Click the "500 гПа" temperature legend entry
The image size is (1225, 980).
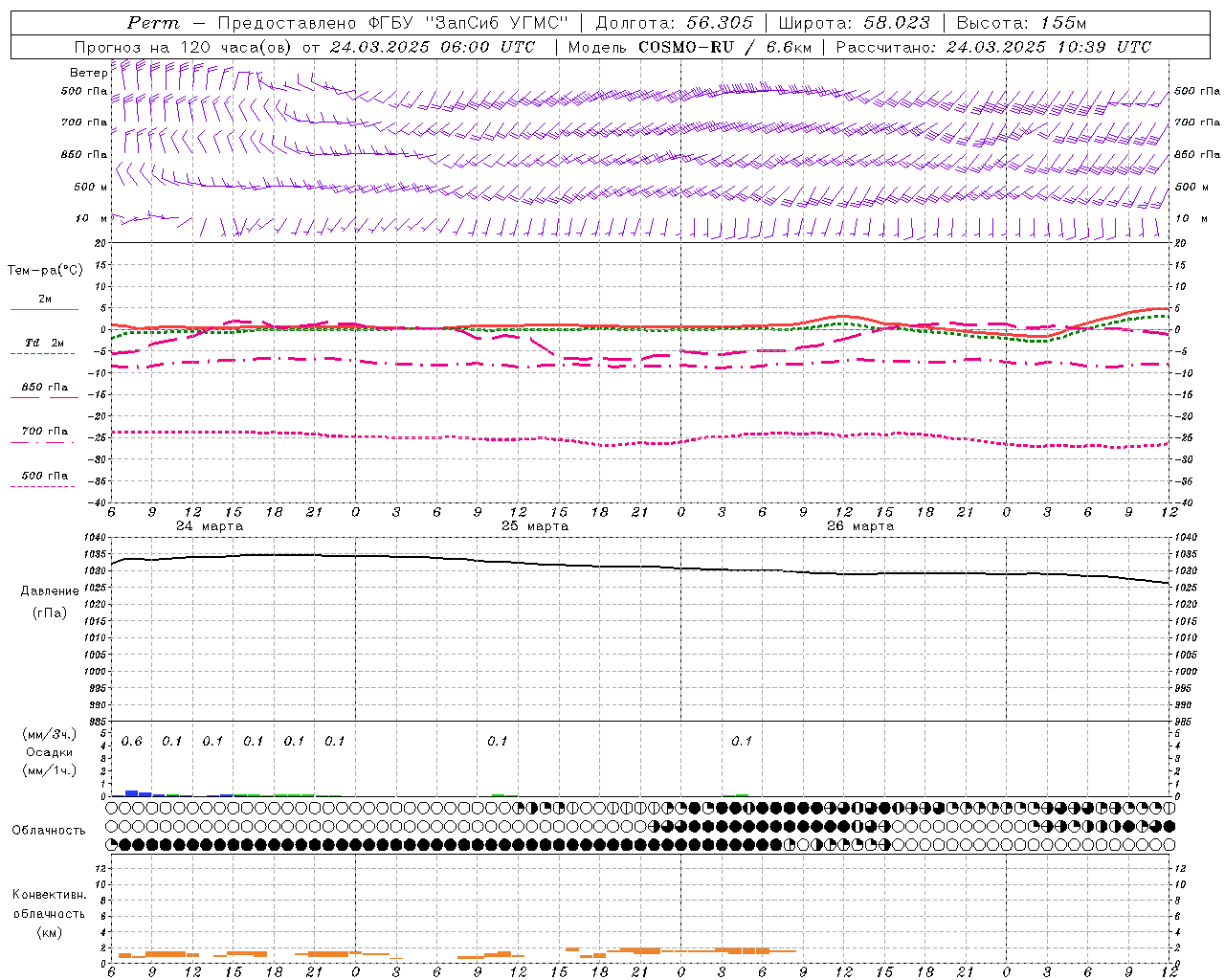[x=44, y=476]
